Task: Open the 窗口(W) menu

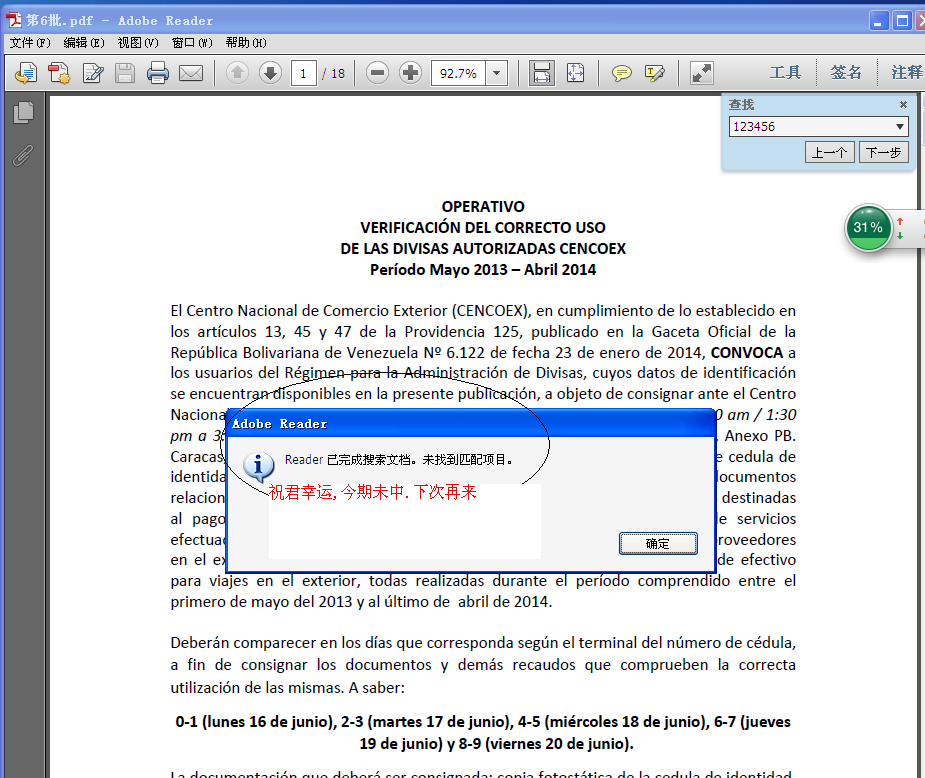Action: [192, 42]
